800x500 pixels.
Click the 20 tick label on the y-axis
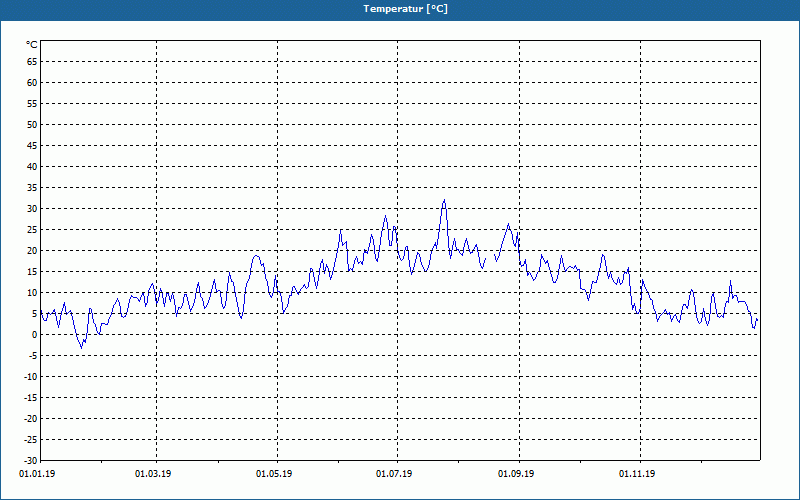(31, 251)
